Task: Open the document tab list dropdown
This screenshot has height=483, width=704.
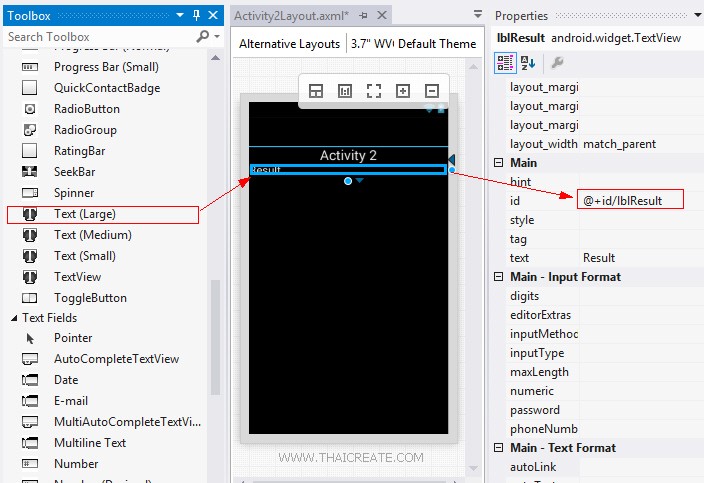Action: click(478, 15)
